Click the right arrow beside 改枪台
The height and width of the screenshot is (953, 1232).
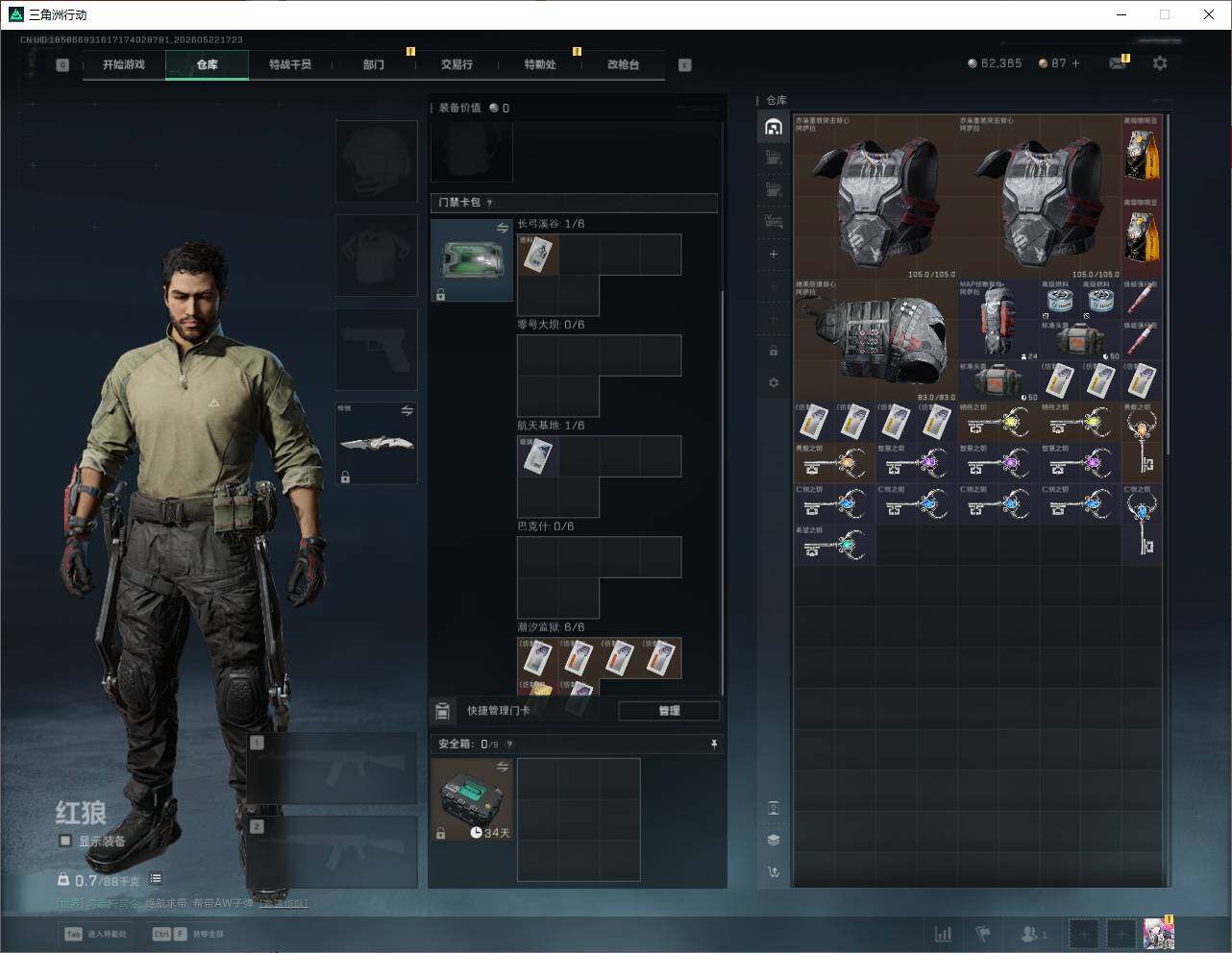pos(685,64)
